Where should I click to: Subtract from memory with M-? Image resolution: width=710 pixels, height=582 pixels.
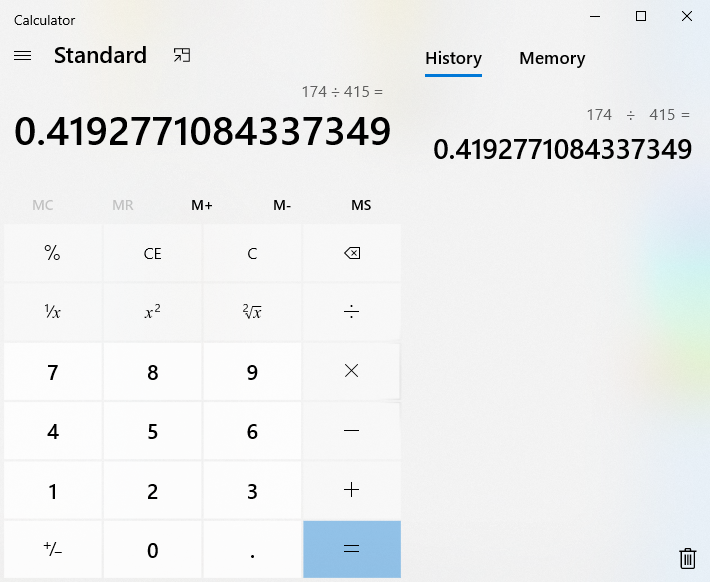[x=282, y=205]
